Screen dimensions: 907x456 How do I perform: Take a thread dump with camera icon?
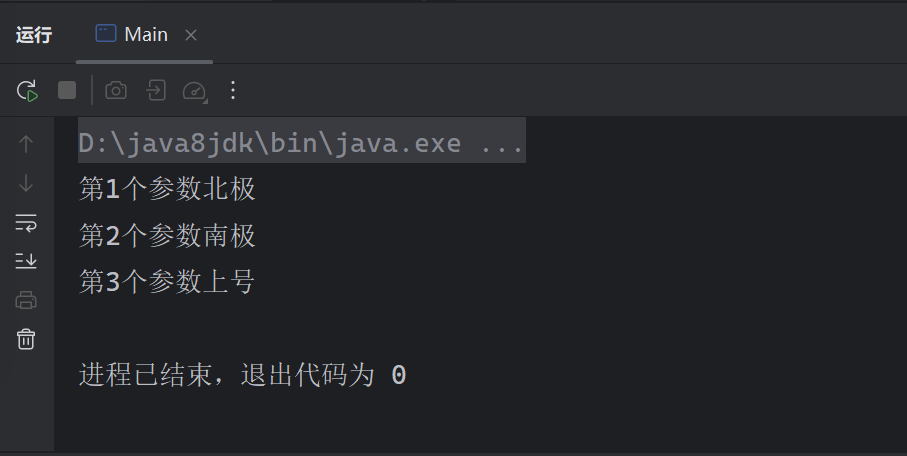[x=116, y=91]
